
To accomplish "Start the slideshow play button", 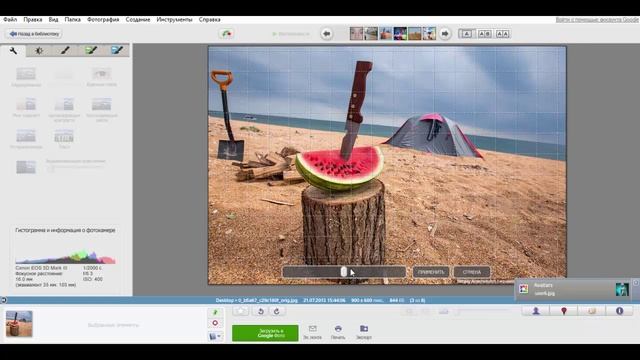I will [291, 34].
